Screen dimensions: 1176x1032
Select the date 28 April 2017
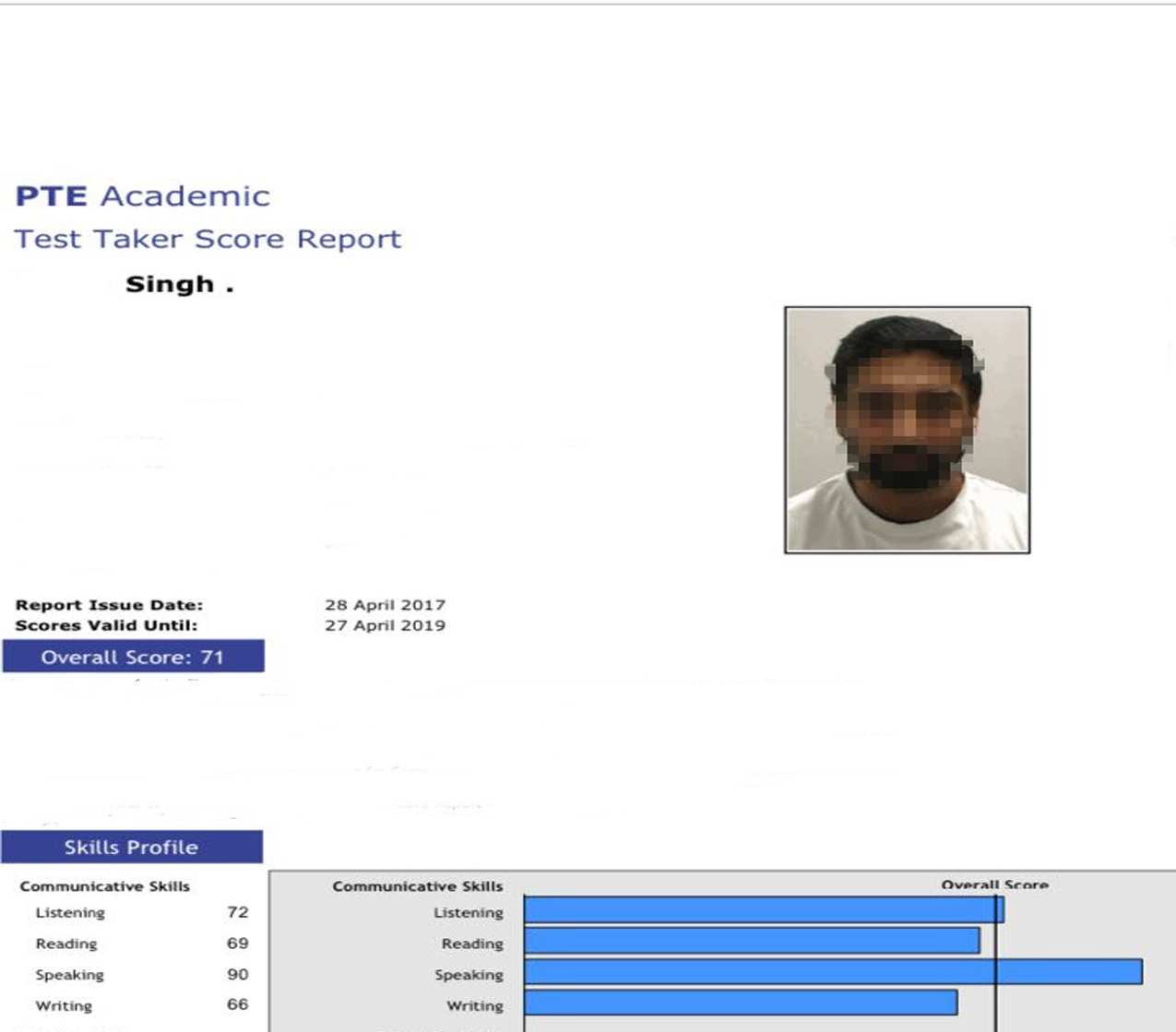pos(385,605)
